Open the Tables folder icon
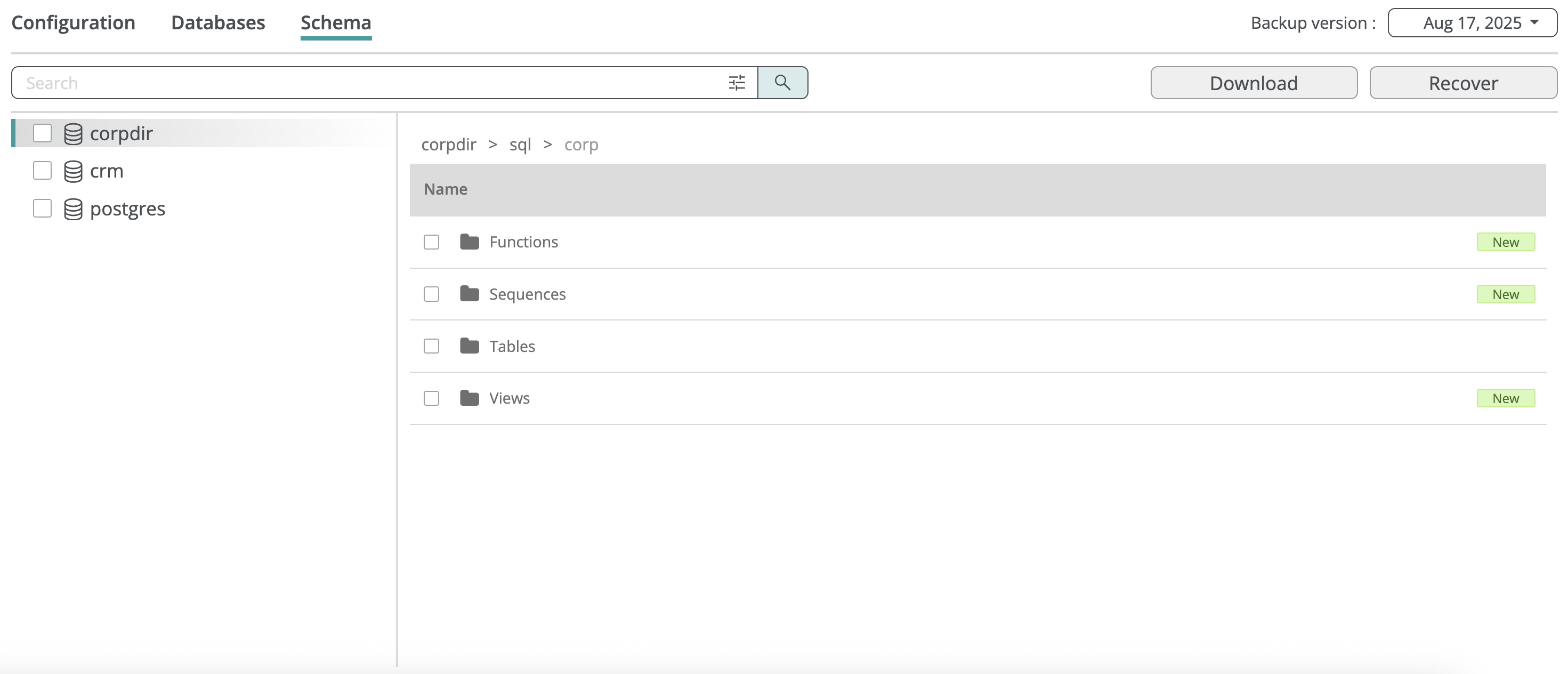Viewport: 1568px width, 674px height. 470,346
